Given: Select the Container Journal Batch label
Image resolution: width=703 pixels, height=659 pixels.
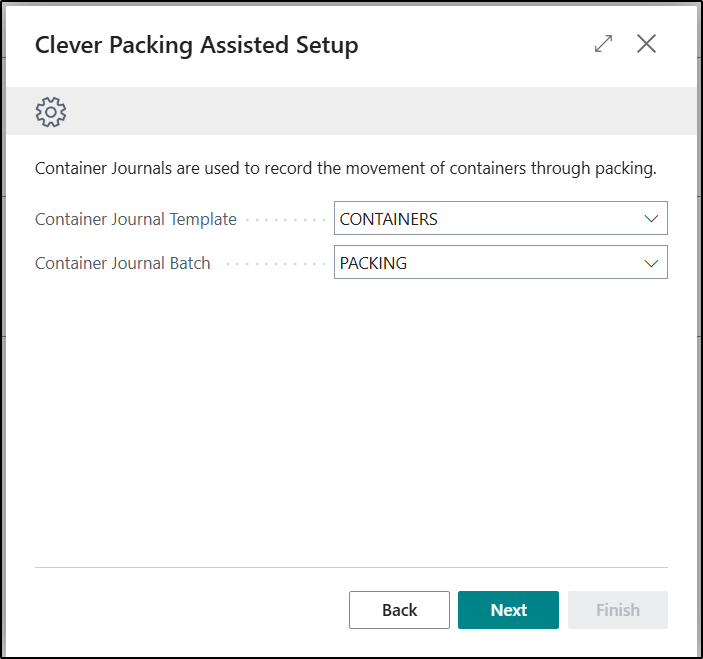Looking at the screenshot, I should [123, 263].
